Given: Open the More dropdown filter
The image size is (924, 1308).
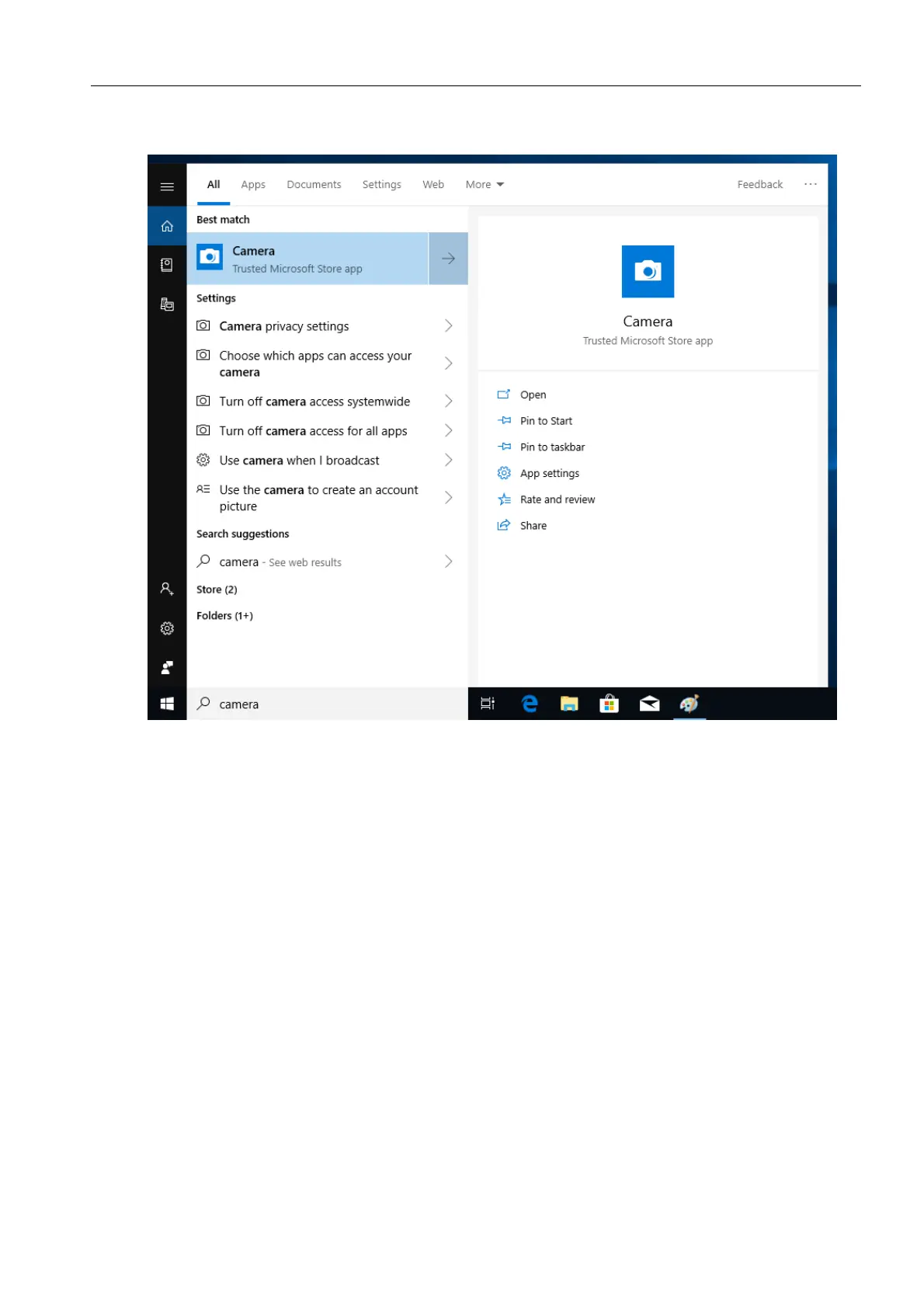Looking at the screenshot, I should pos(485,184).
